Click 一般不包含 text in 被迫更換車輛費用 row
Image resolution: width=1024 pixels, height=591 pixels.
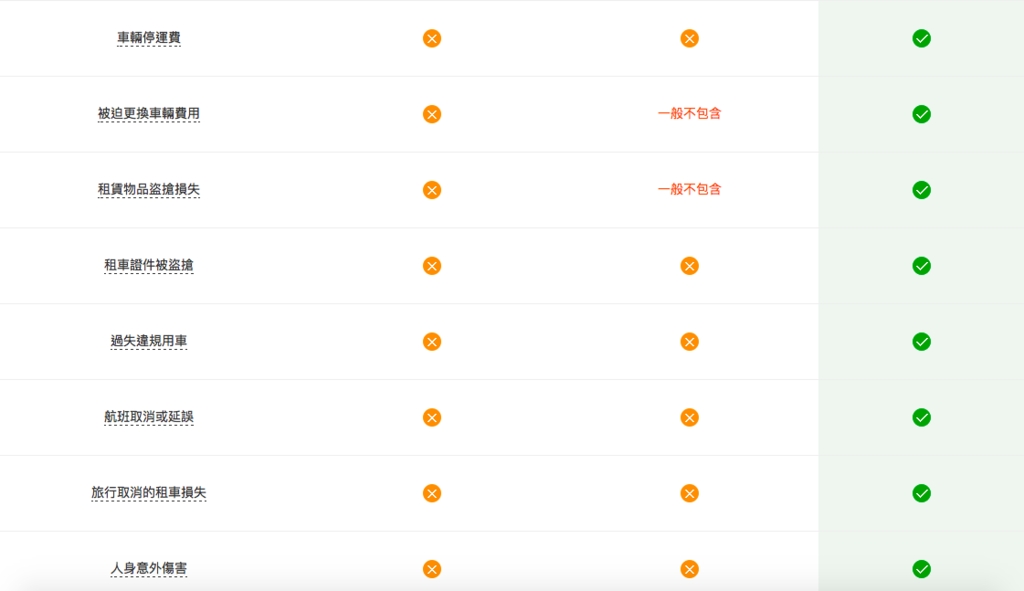click(x=690, y=114)
